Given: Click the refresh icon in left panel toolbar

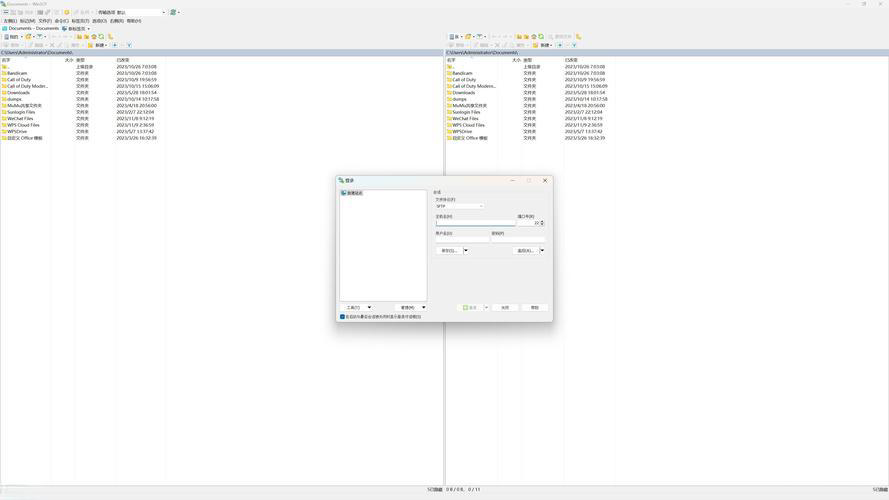Looking at the screenshot, I should (101, 37).
